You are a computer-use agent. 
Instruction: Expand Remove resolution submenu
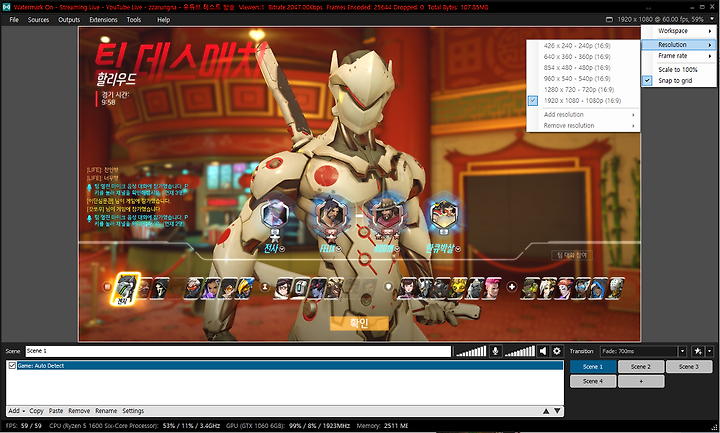coord(582,125)
